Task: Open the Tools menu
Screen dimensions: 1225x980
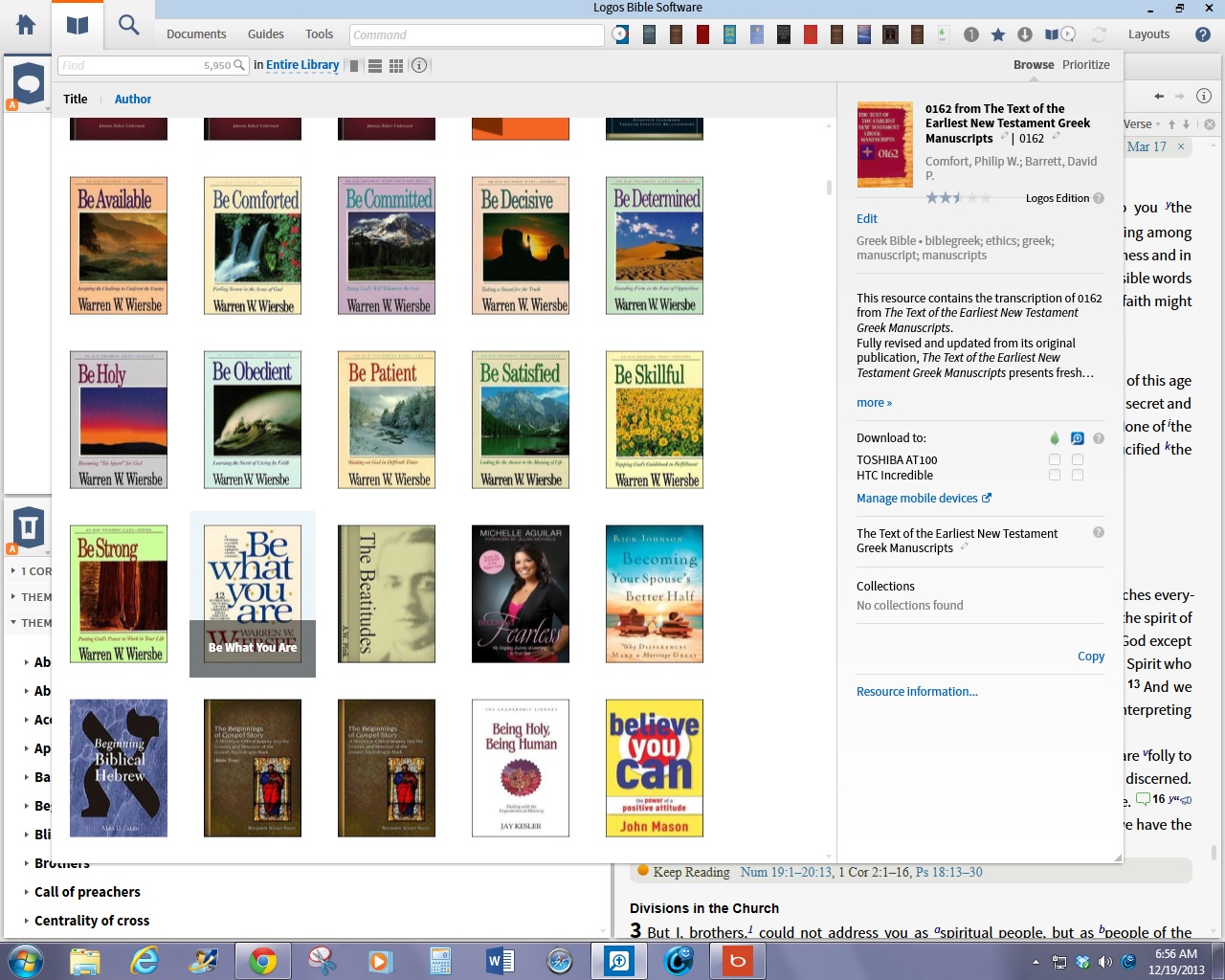Action: (x=320, y=34)
